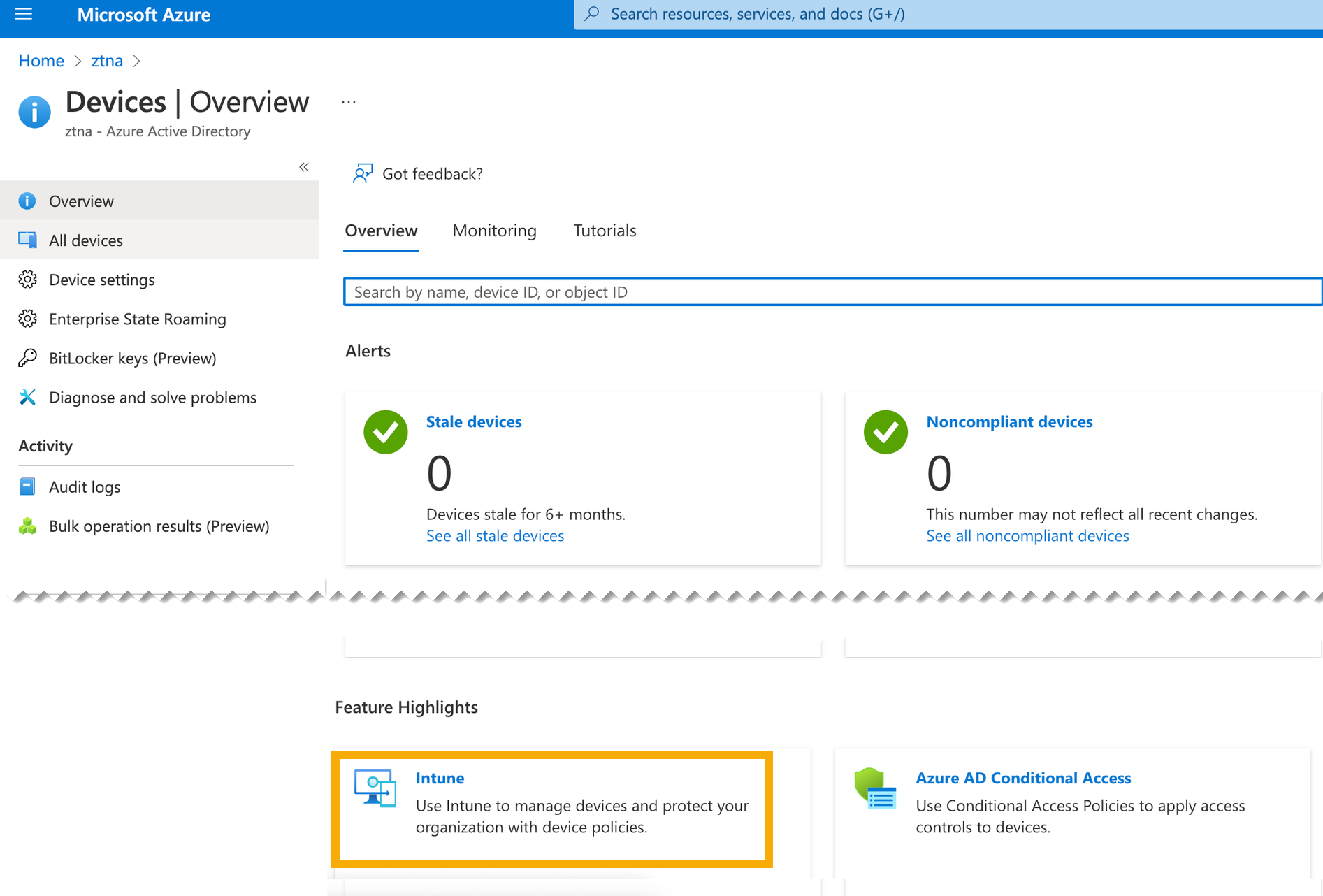Viewport: 1323px width, 896px height.
Task: Open Enterprise State Roaming in sidebar
Action: pos(137,319)
